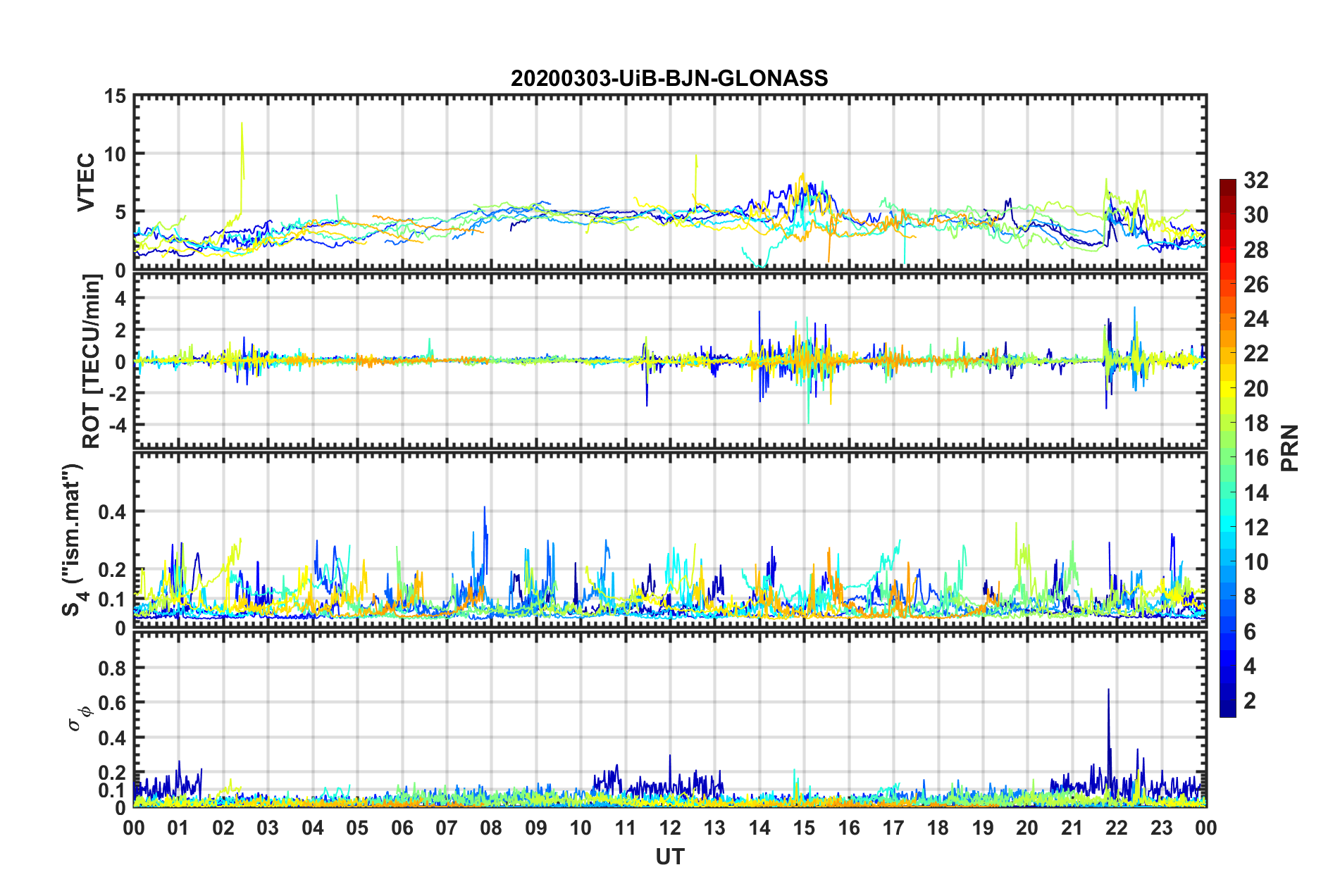
Task: Click the -4 tick on ROT axis
Action: tap(117, 425)
